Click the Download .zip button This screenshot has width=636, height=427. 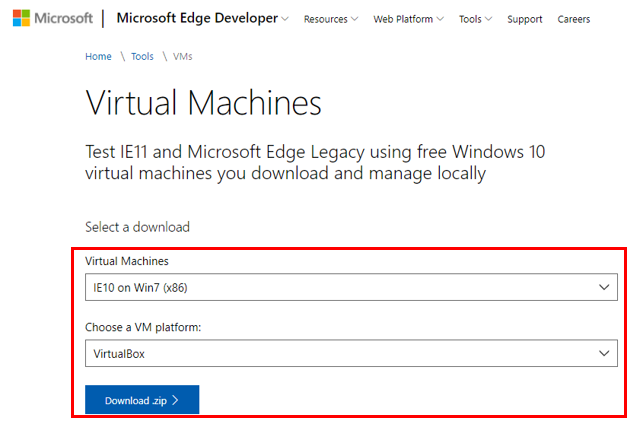[x=142, y=400]
